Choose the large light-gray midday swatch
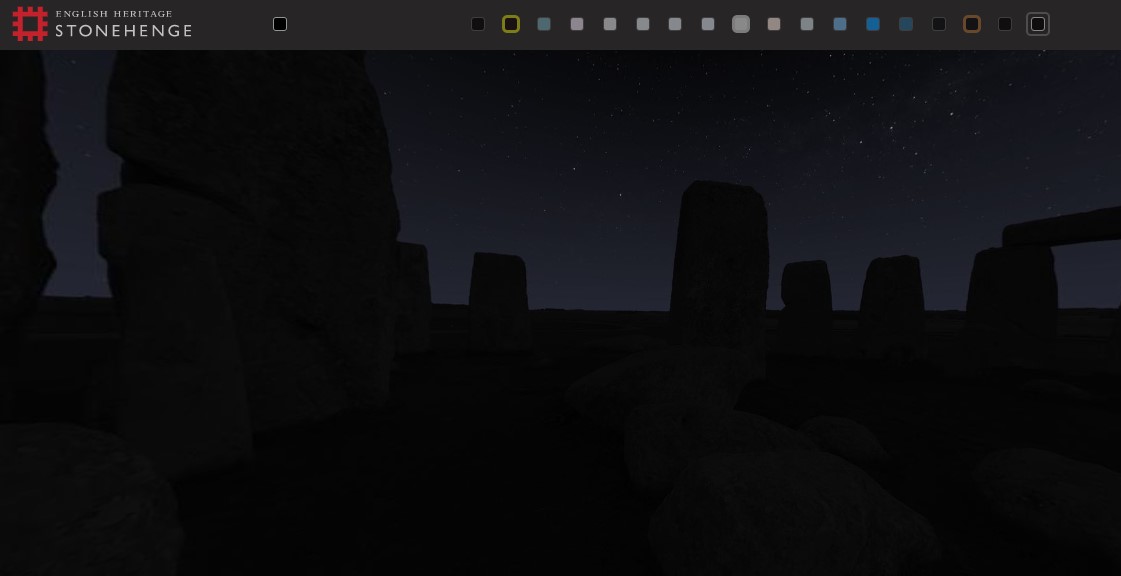This screenshot has width=1121, height=576. (741, 24)
